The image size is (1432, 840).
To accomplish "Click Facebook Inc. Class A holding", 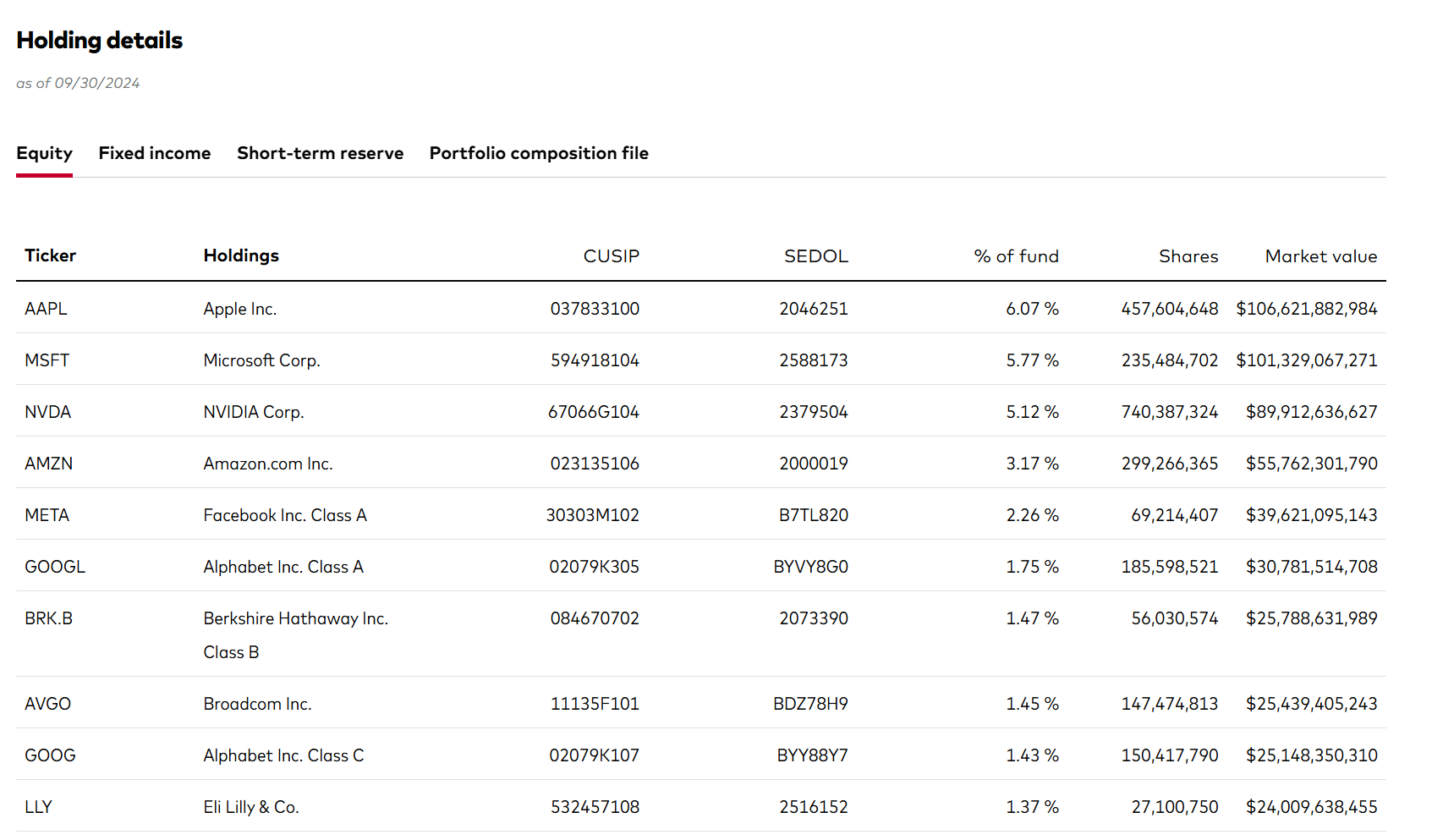I will click(285, 515).
